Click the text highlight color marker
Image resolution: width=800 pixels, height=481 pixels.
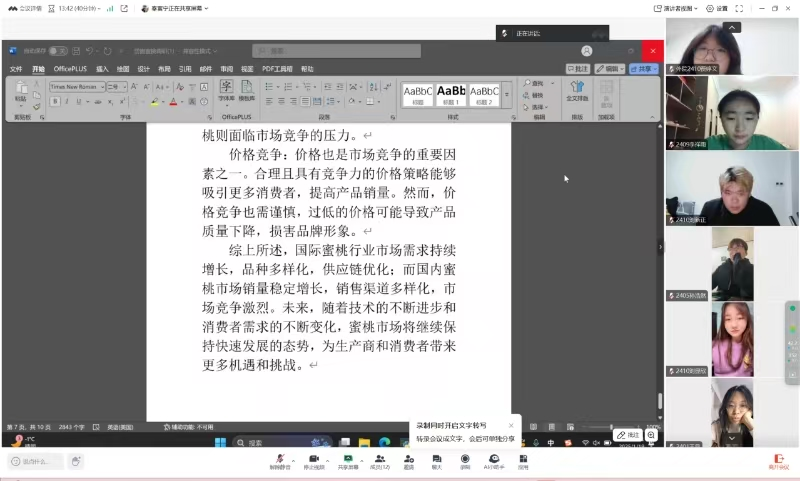155,102
